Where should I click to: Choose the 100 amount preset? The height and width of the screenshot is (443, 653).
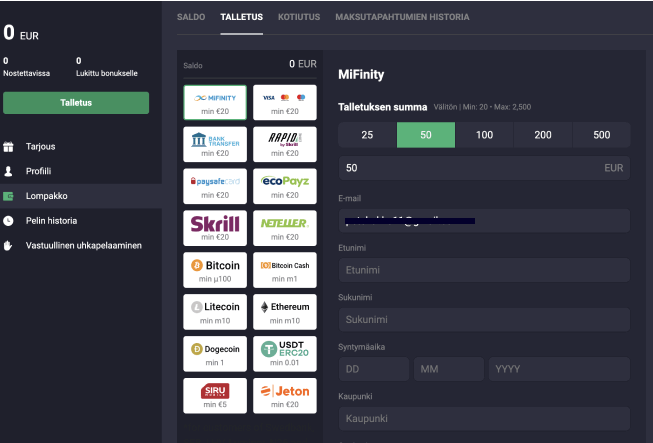coord(484,135)
